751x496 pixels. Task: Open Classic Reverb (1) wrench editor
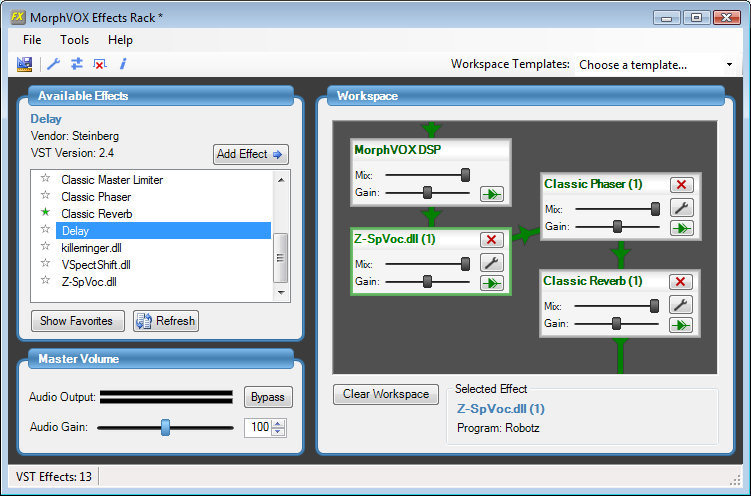pos(682,305)
